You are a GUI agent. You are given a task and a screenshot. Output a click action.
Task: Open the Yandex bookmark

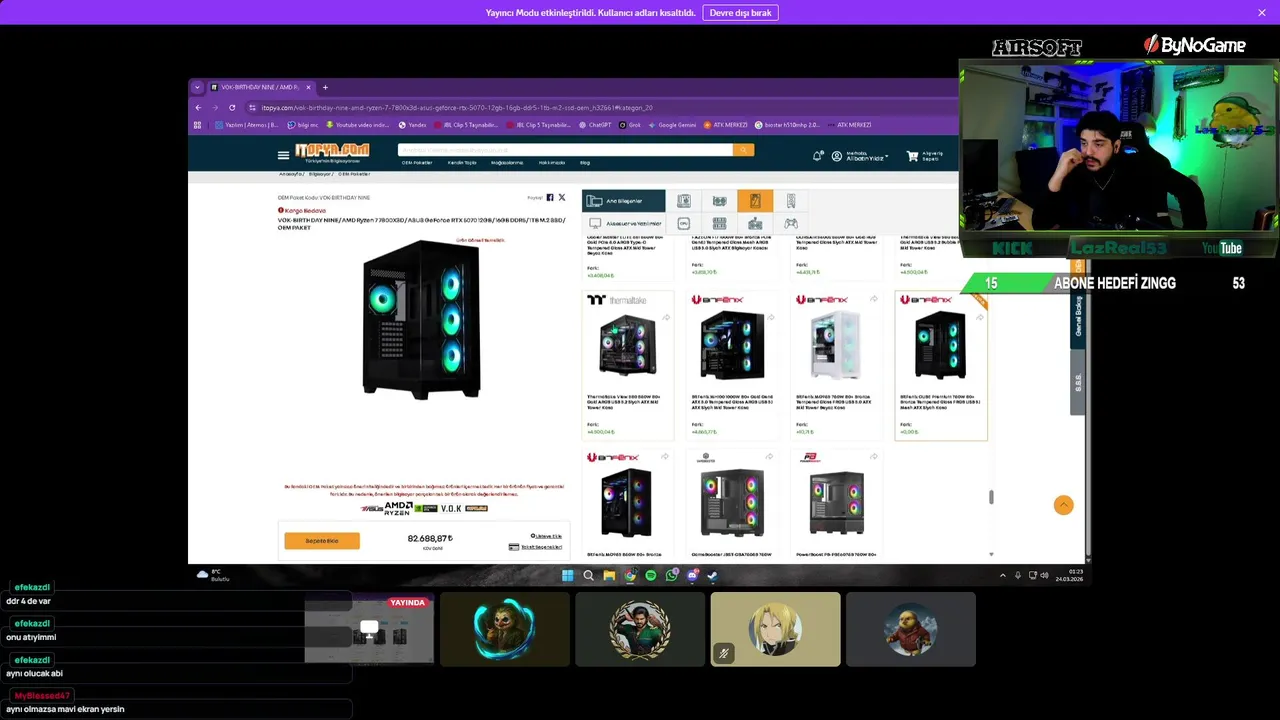(x=412, y=125)
